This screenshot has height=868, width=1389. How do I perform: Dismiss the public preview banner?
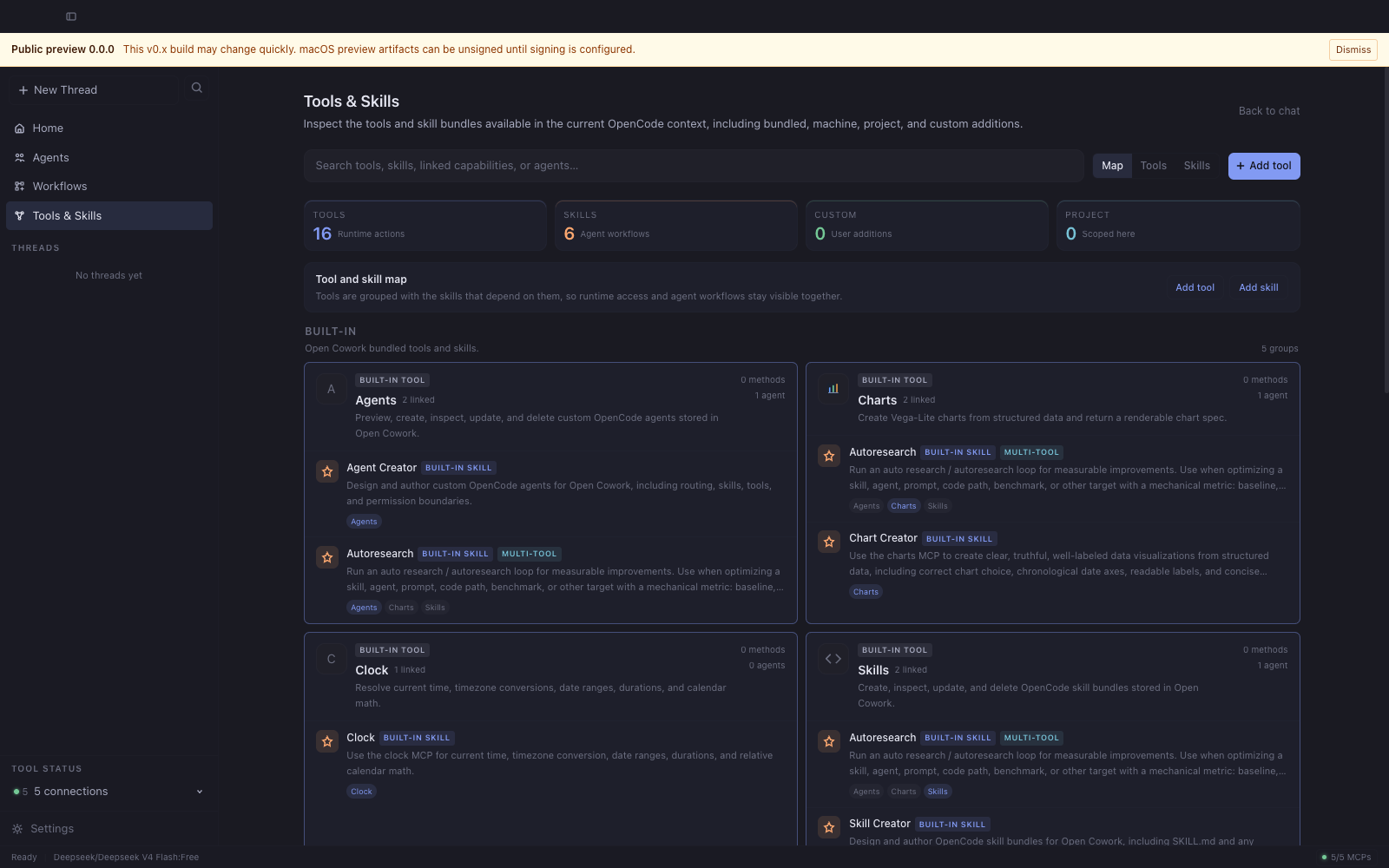pyautogui.click(x=1353, y=49)
